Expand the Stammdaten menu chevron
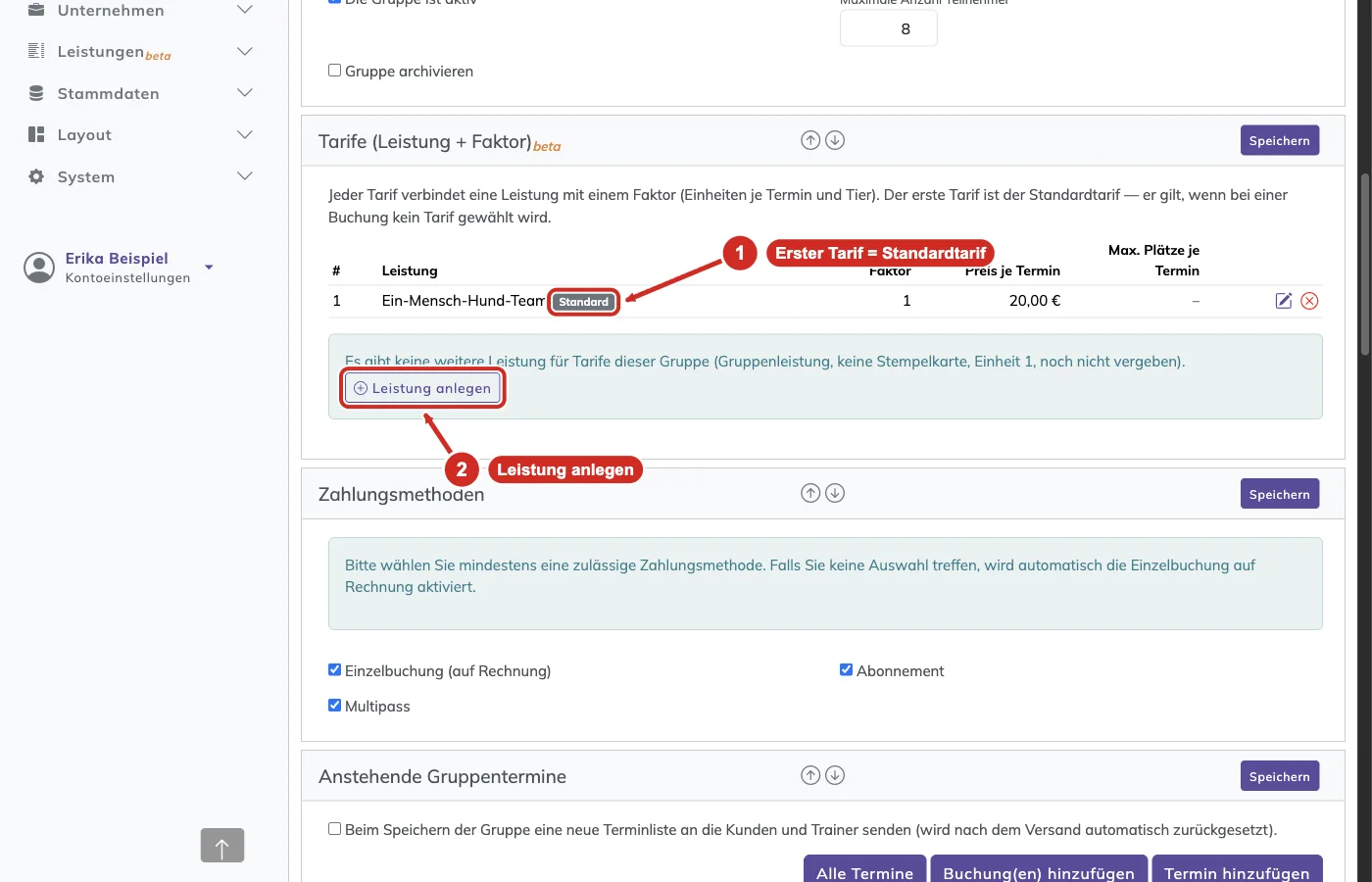 point(245,93)
